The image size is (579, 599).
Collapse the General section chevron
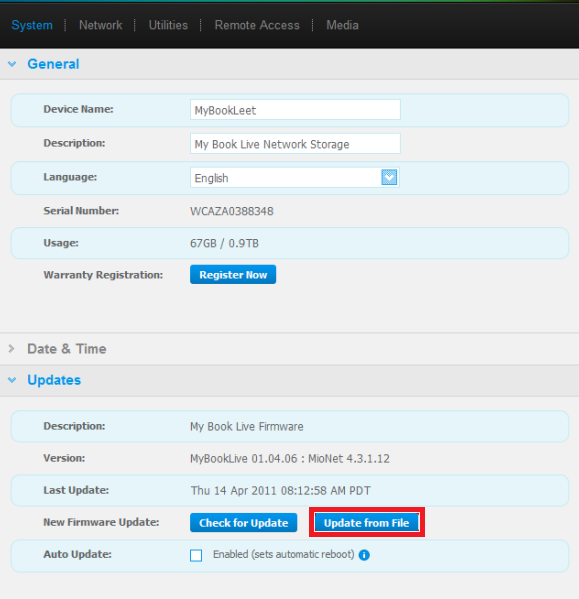tap(12, 64)
